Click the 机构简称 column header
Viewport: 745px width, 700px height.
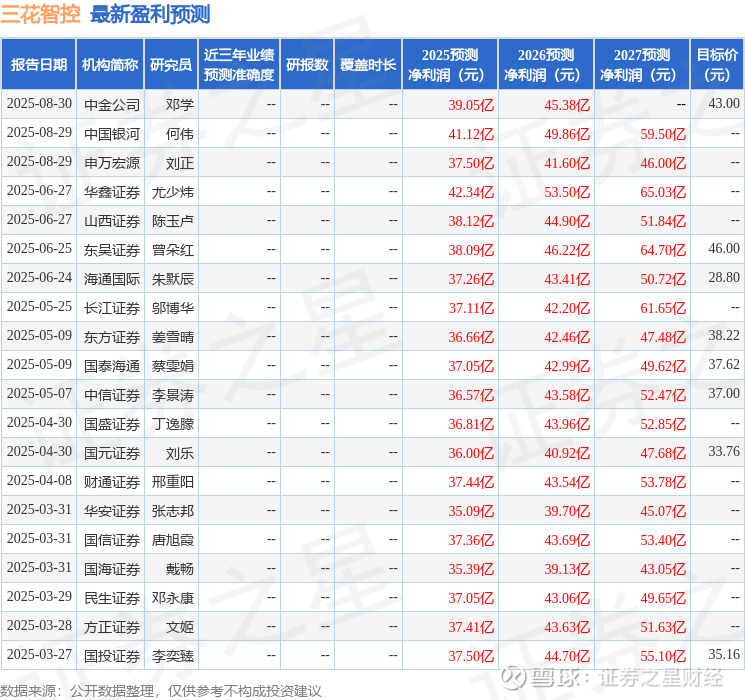110,64
